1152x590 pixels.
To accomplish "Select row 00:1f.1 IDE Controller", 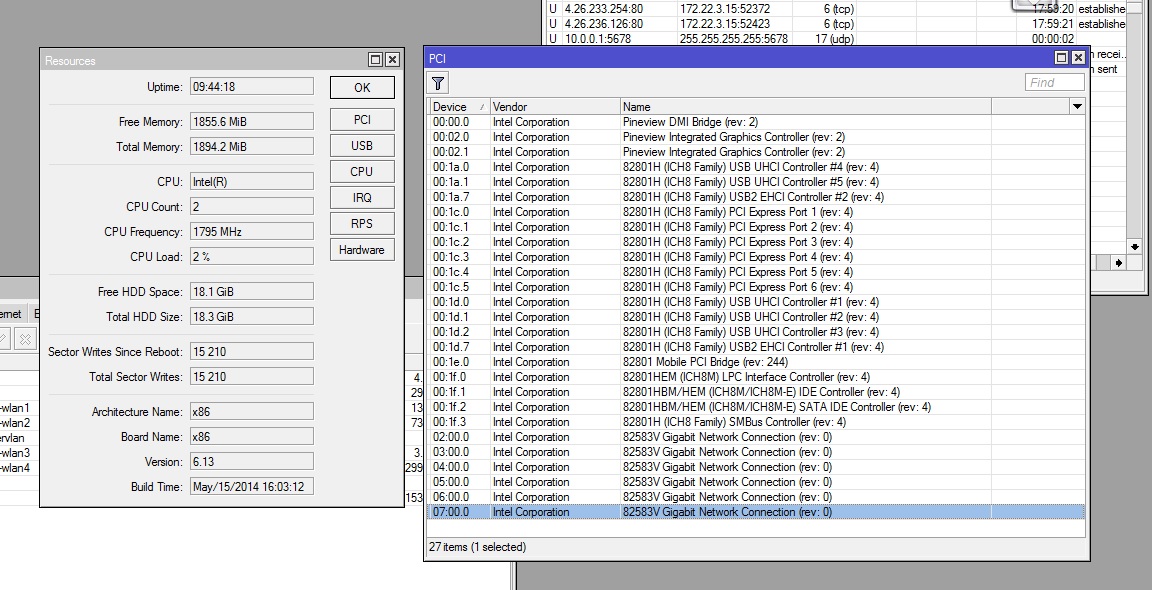I will pos(757,392).
